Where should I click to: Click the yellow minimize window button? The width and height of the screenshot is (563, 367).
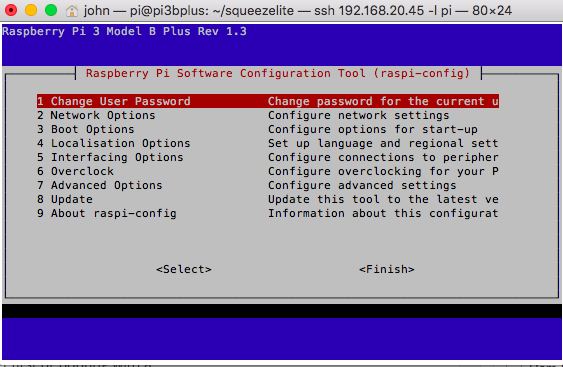(31, 10)
